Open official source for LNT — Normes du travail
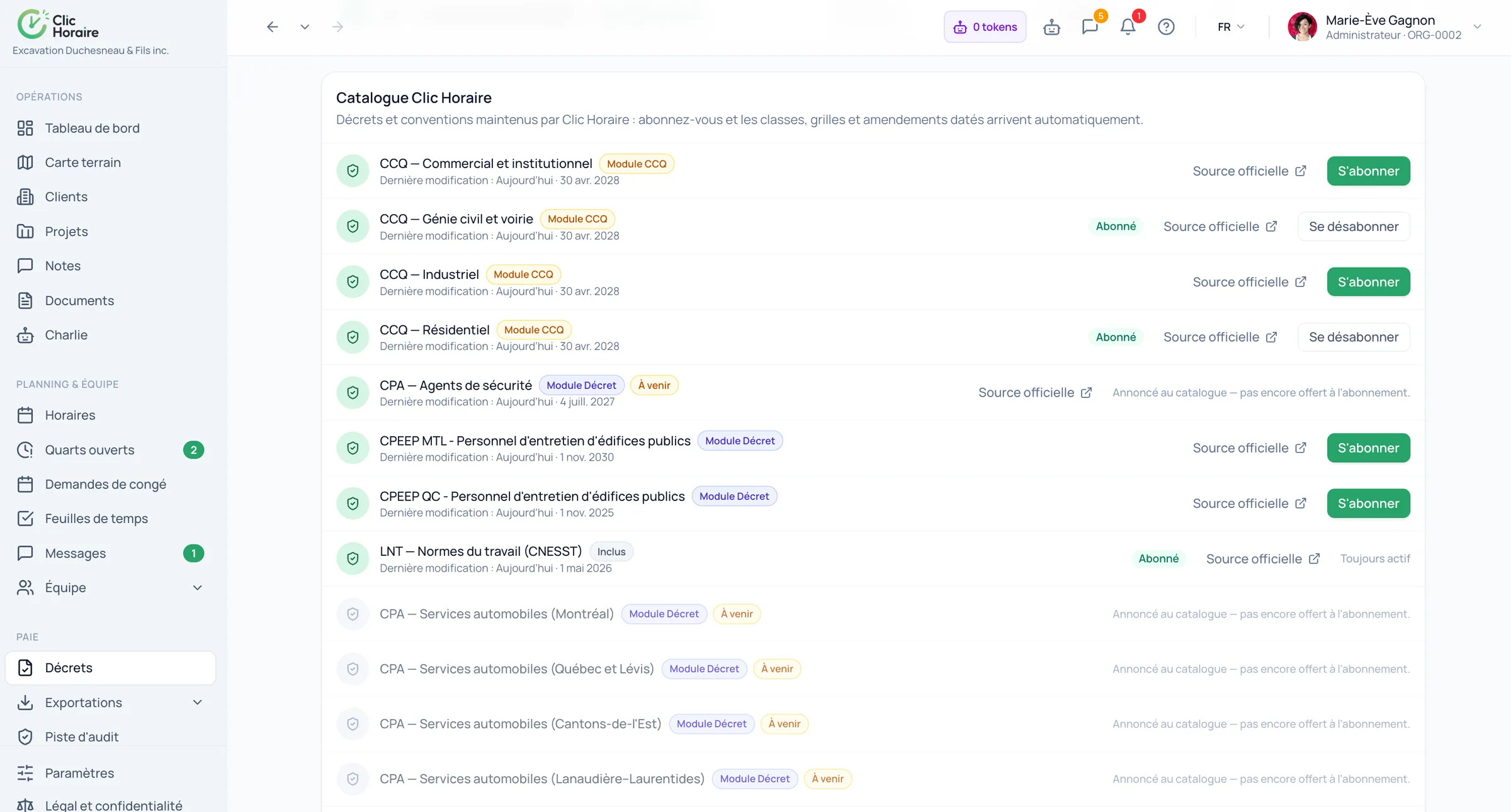1511x812 pixels. (1262, 559)
